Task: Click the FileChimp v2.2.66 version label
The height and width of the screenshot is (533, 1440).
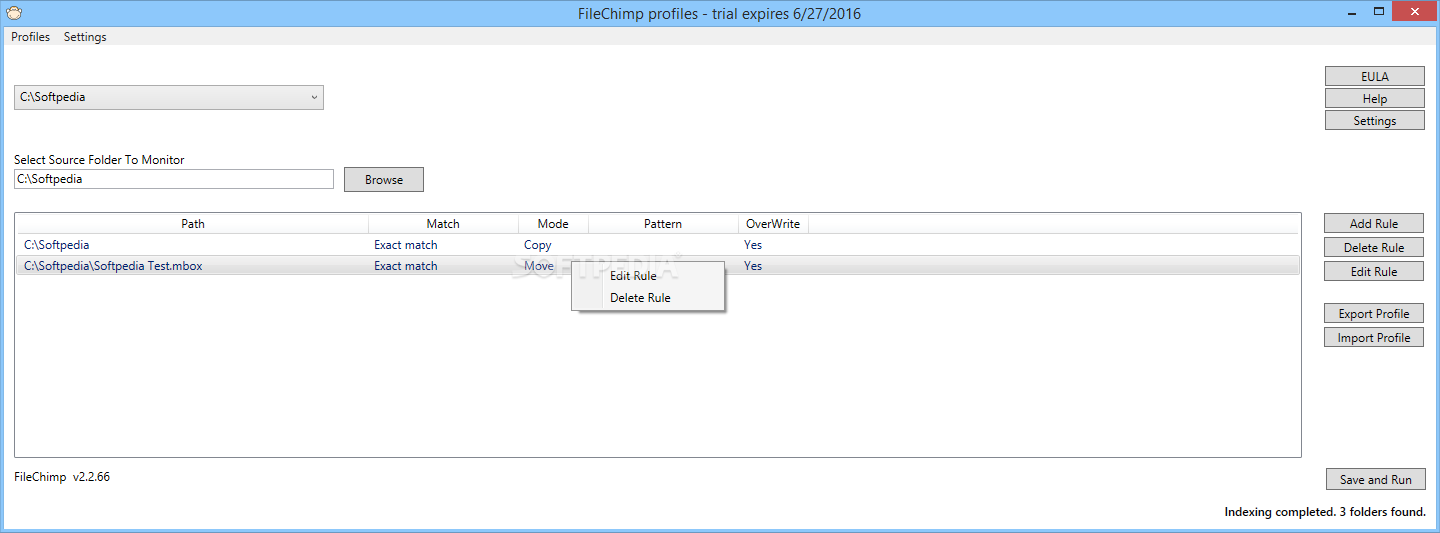Action: [62, 477]
